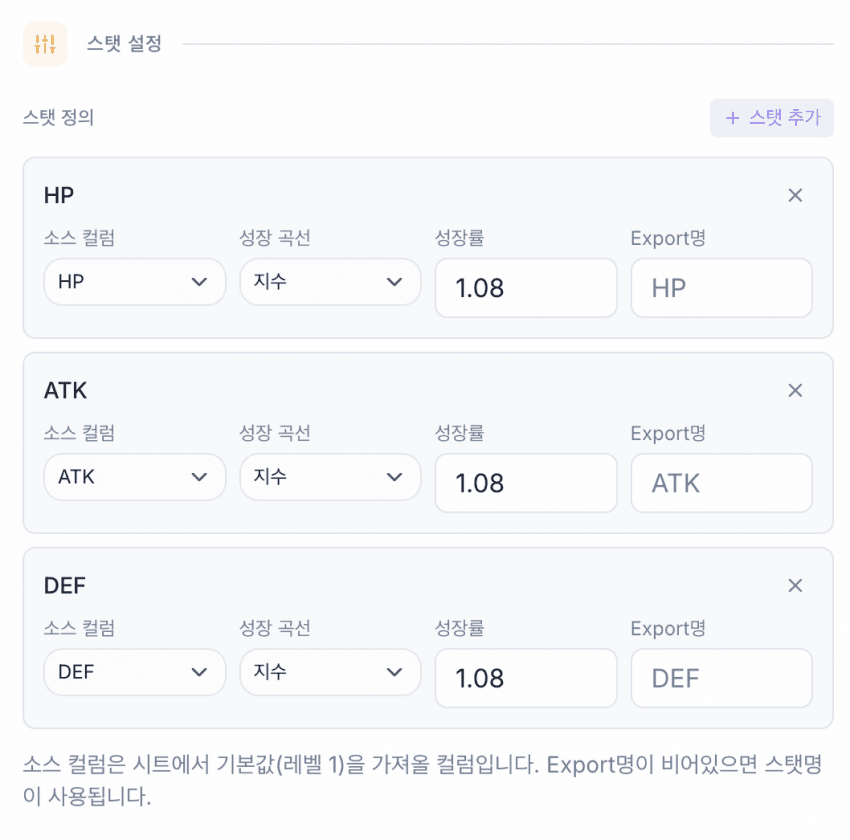The height and width of the screenshot is (840, 850).
Task: Expand the HP growth curve dropdown
Action: tap(330, 282)
